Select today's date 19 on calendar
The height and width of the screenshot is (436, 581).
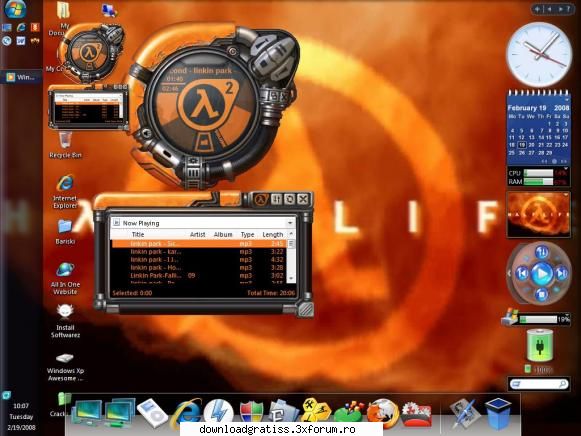point(522,145)
